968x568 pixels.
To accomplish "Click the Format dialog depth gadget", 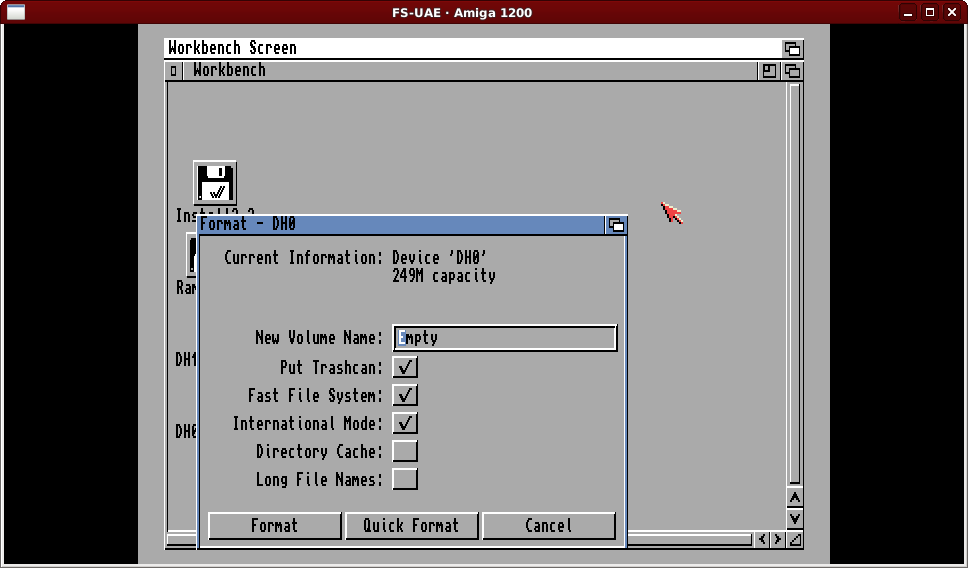I will [616, 225].
